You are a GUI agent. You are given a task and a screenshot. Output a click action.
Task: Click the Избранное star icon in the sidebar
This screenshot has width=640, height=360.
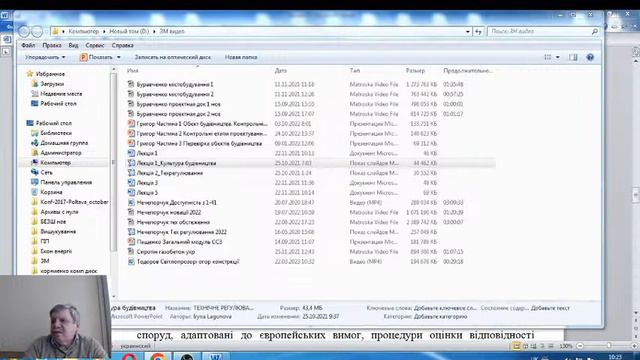pos(29,74)
